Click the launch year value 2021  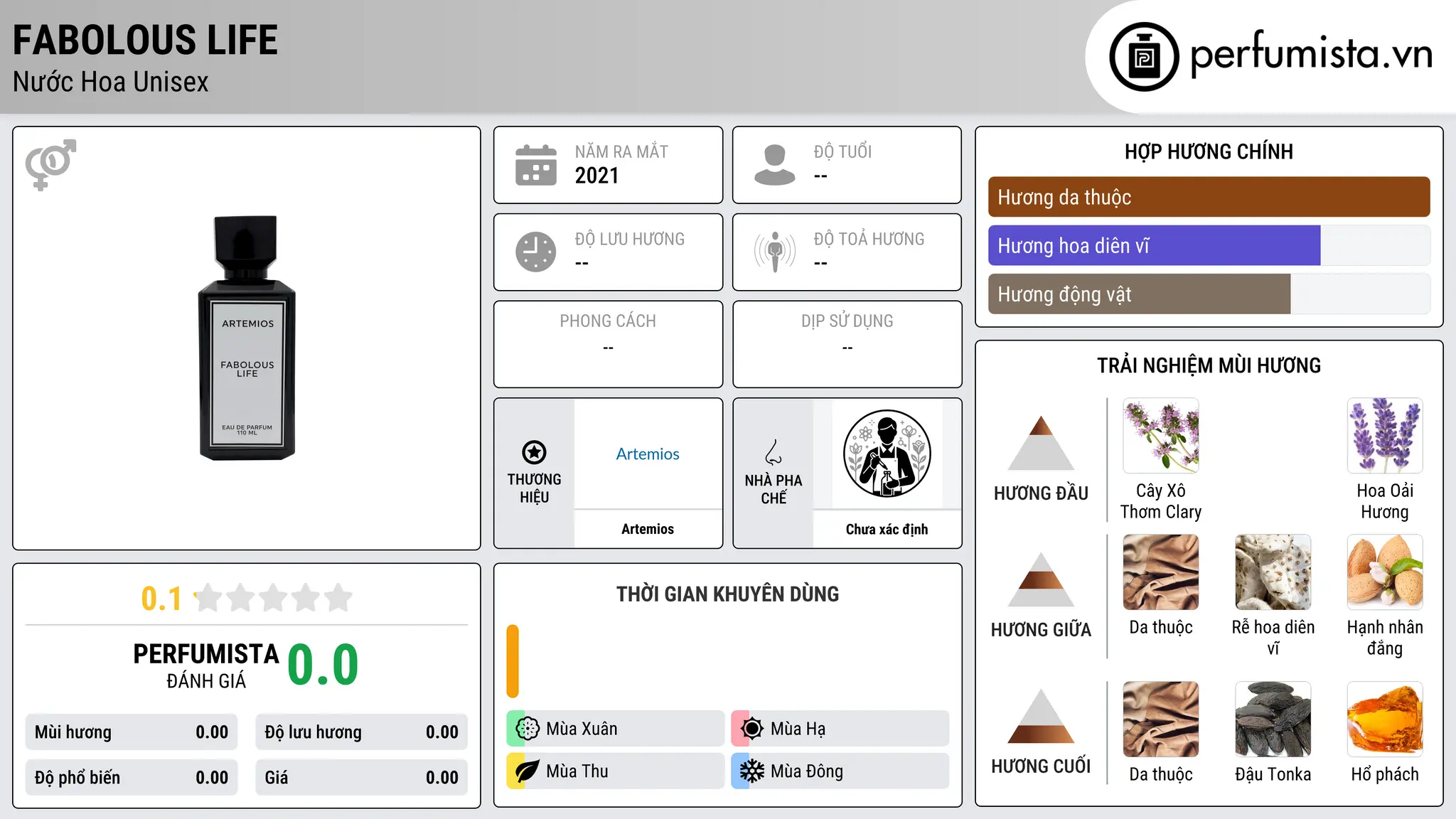click(596, 176)
